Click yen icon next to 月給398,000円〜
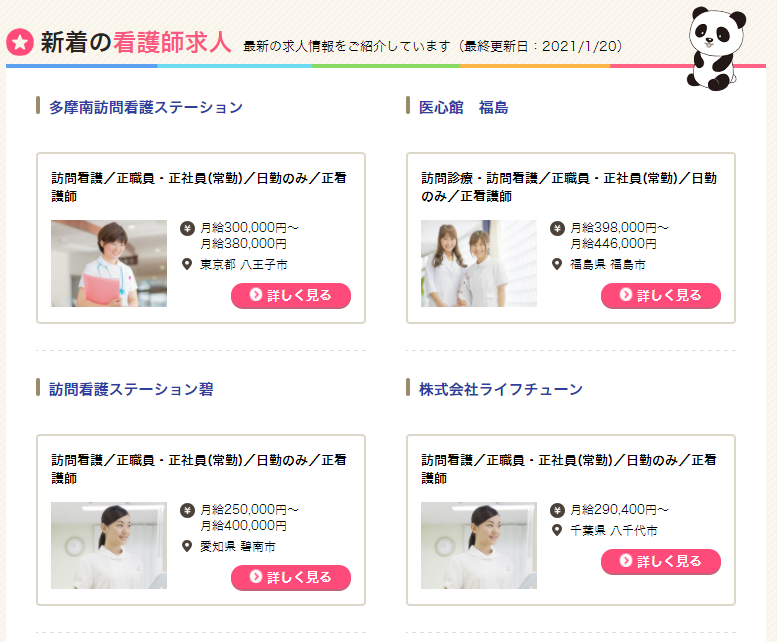Viewport: 777px width, 642px height. click(x=557, y=228)
